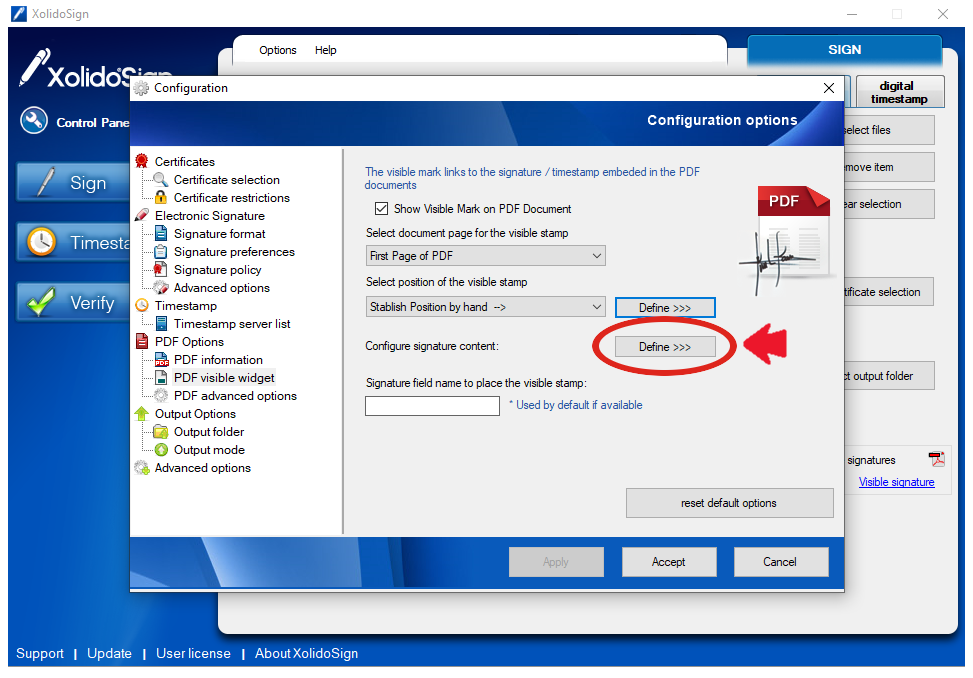This screenshot has width=973, height=678.
Task: Click the Certificate restrictions padlock icon
Action: click(x=161, y=197)
